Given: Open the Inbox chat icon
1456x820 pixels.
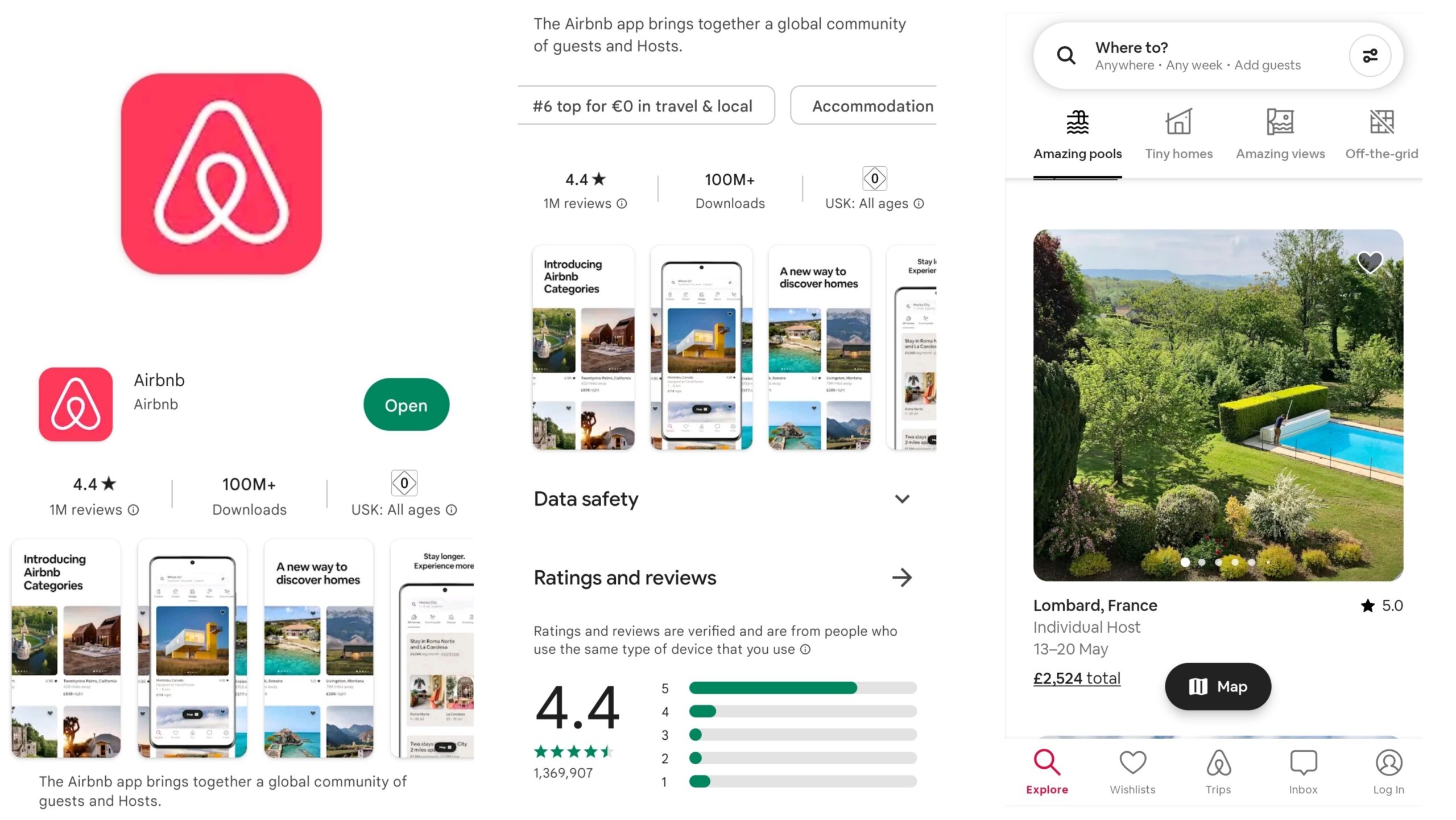Looking at the screenshot, I should pos(1303,763).
